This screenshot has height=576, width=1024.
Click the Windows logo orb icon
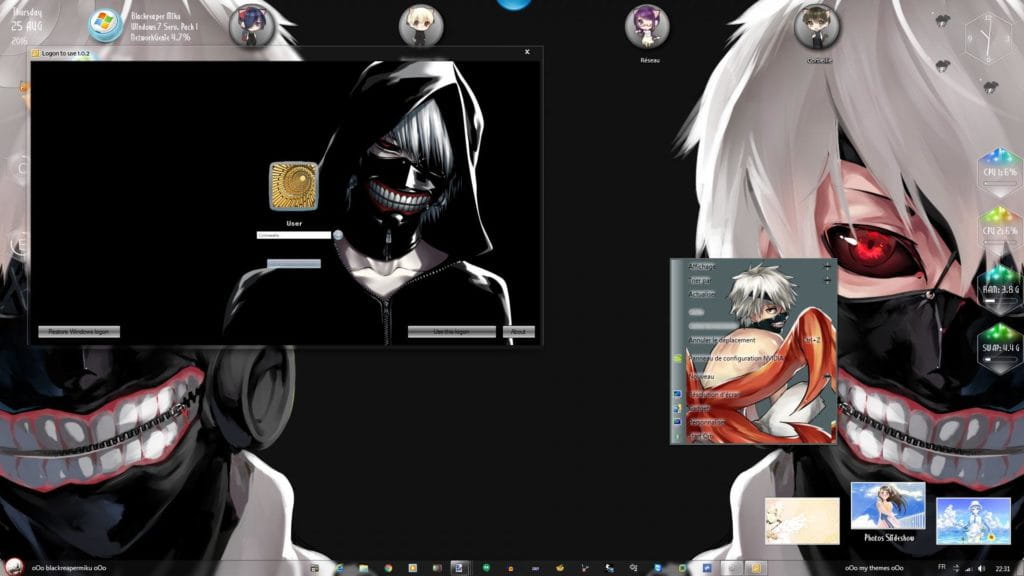[105, 25]
